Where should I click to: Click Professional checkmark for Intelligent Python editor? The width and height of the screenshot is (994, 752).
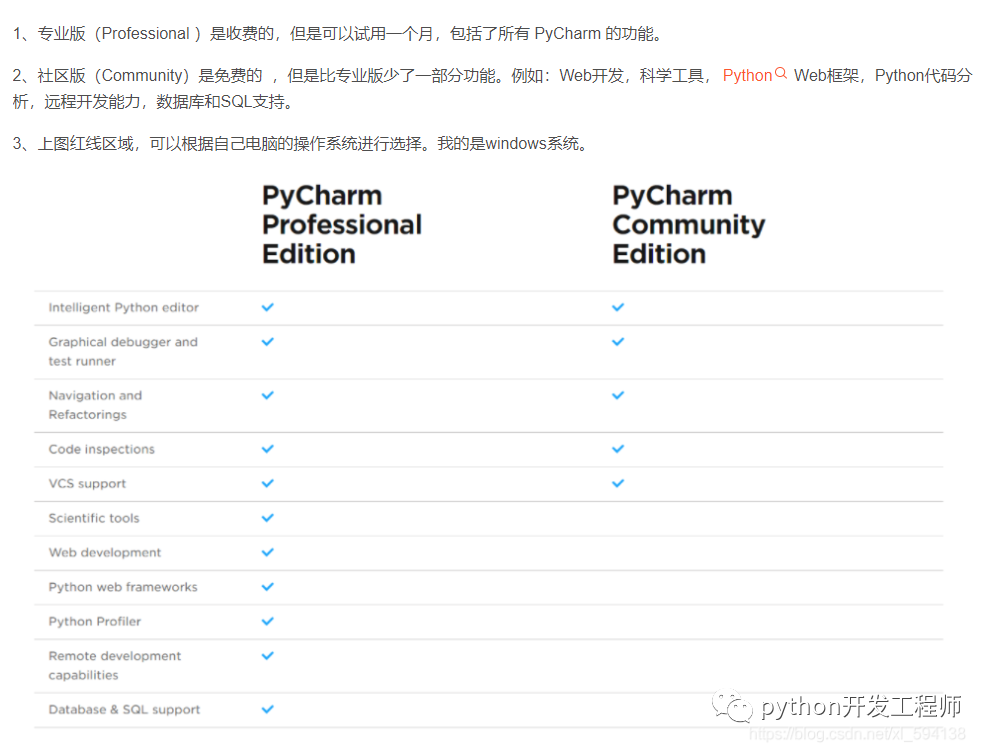pyautogui.click(x=268, y=307)
